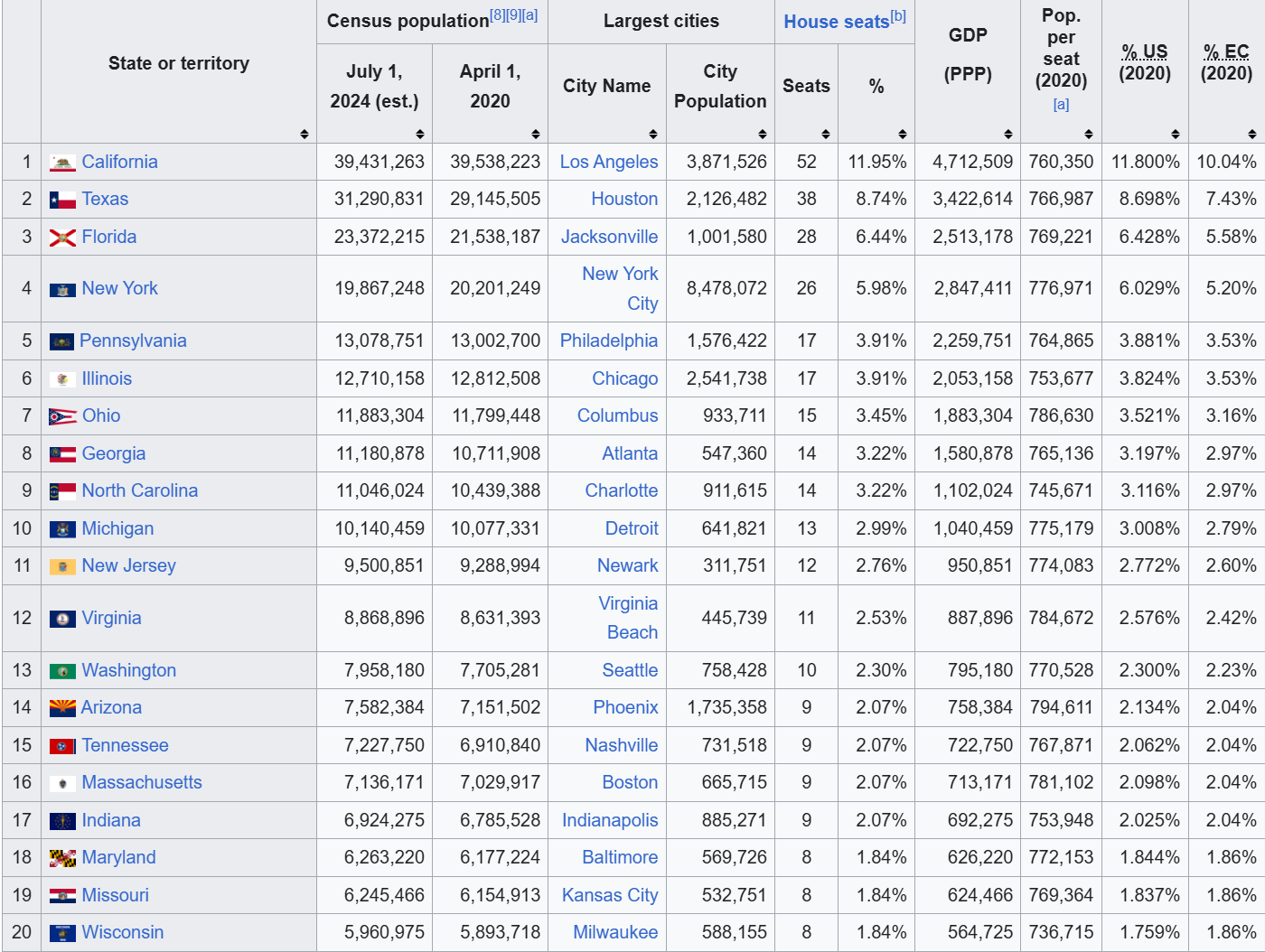This screenshot has height=952, width=1265.
Task: Open the House seats header link
Action: pyautogui.click(x=836, y=22)
